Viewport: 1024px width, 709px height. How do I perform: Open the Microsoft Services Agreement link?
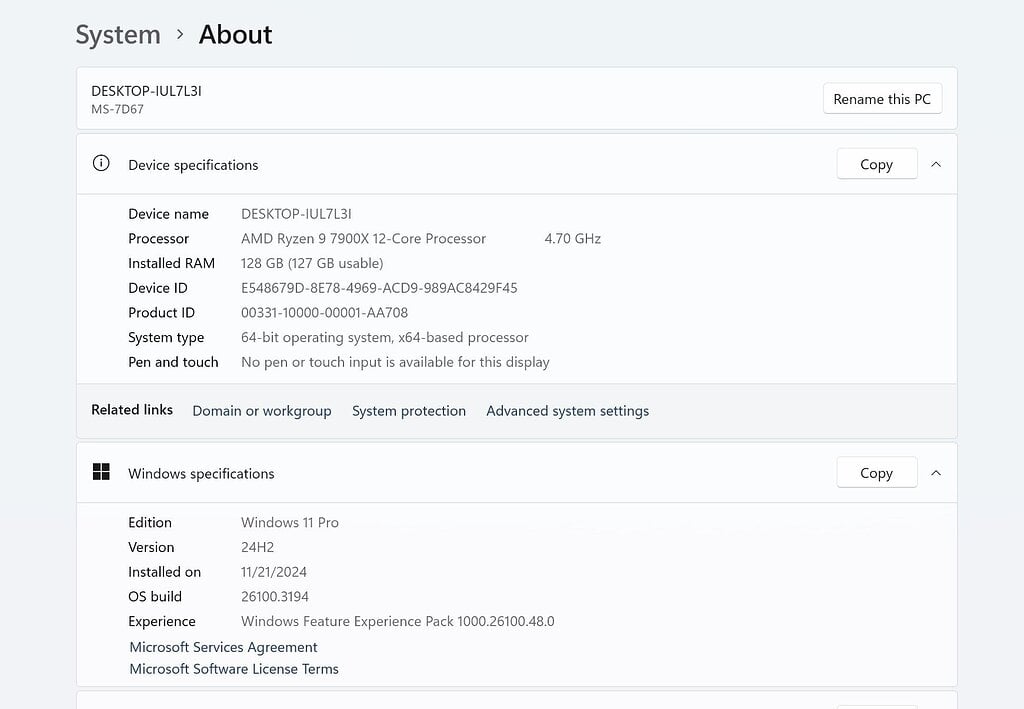click(223, 647)
